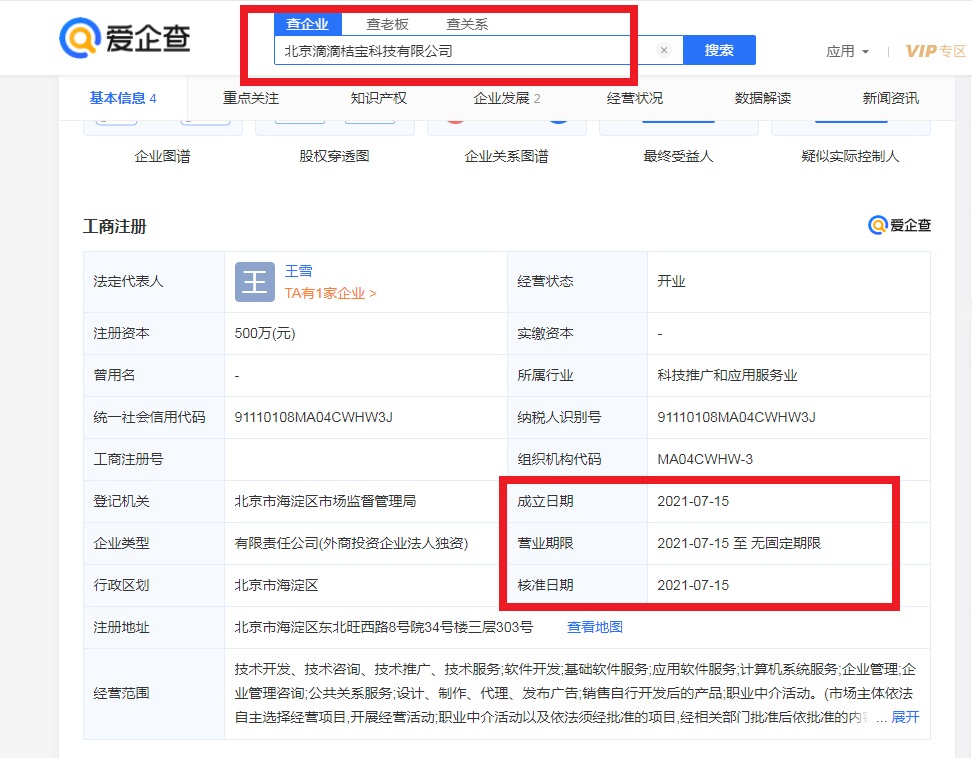Click the 科技推广和应用服务业 industry value
This screenshot has height=758, width=972.
click(727, 375)
